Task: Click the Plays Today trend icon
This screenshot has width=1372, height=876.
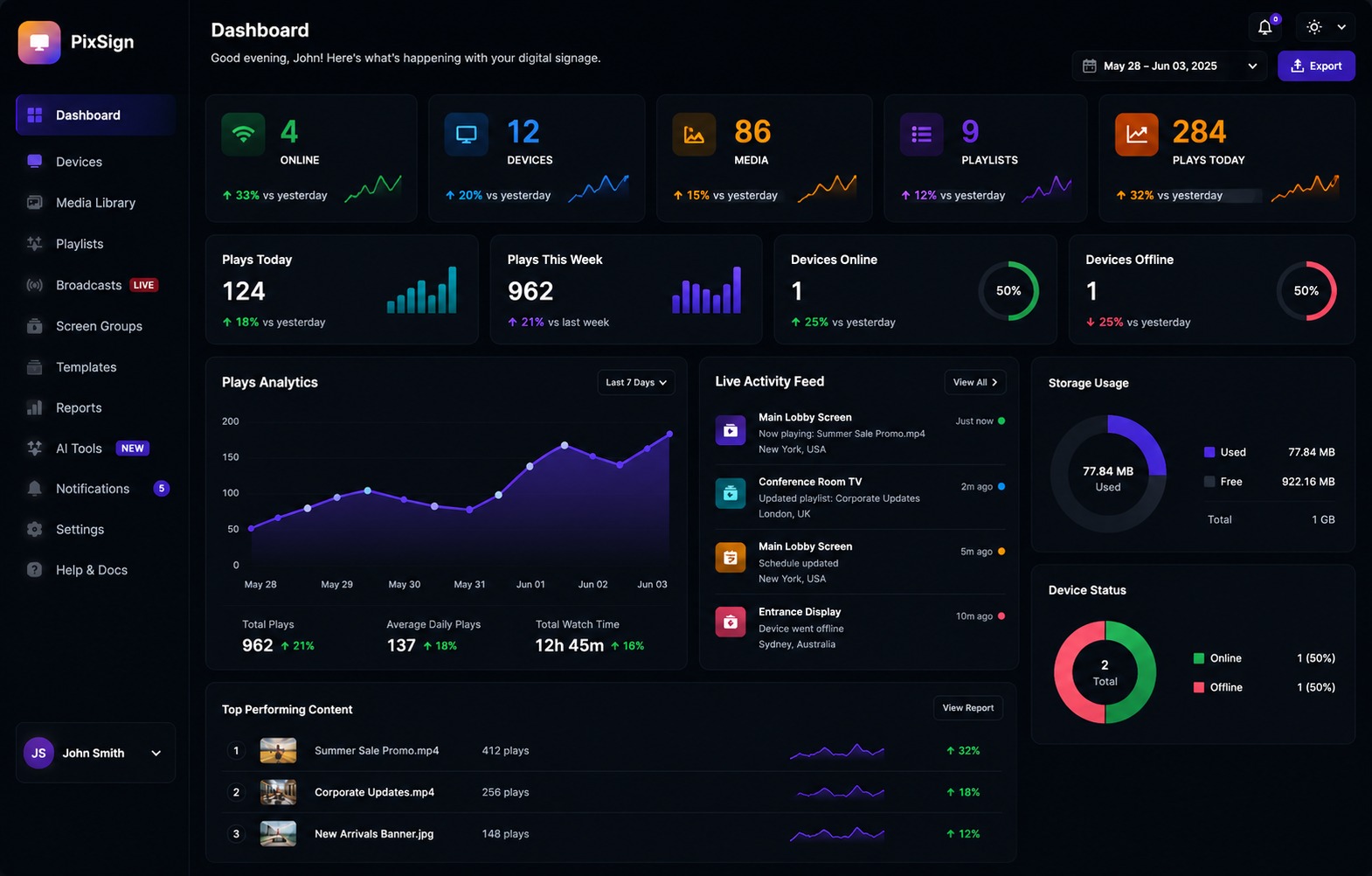Action: coord(1137,135)
